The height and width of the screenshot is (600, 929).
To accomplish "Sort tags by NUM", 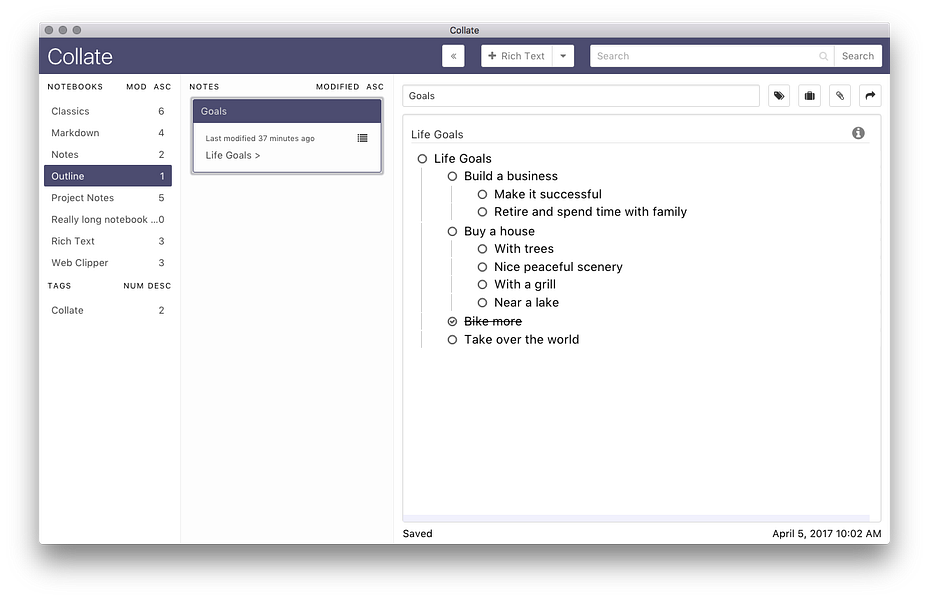I will tap(133, 285).
